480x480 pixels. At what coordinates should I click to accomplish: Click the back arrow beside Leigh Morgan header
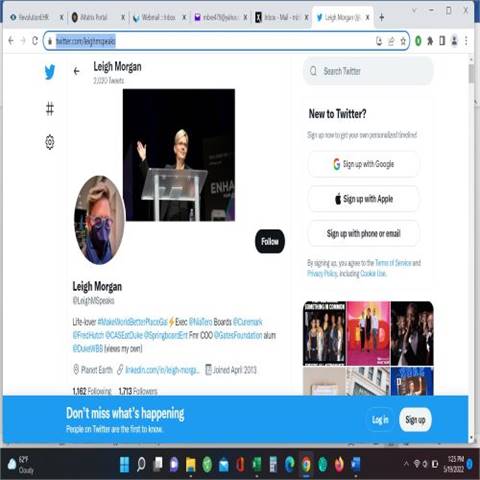pos(77,71)
